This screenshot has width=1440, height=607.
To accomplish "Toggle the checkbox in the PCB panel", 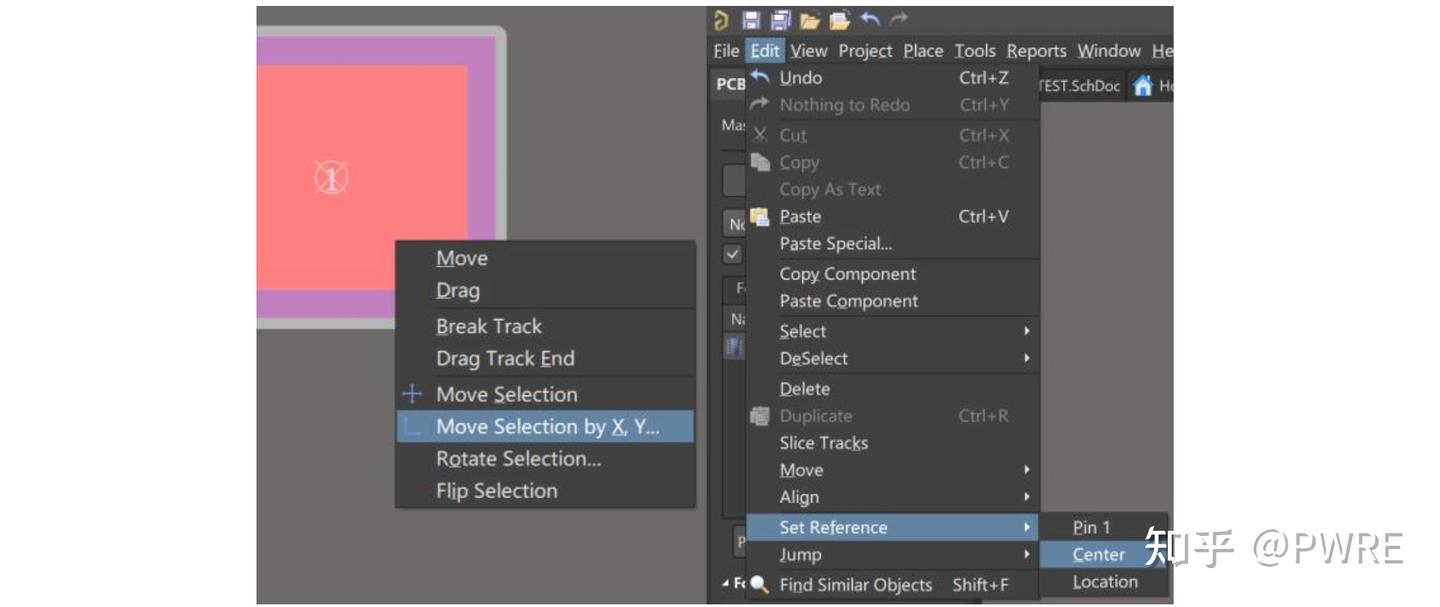I will point(732,254).
